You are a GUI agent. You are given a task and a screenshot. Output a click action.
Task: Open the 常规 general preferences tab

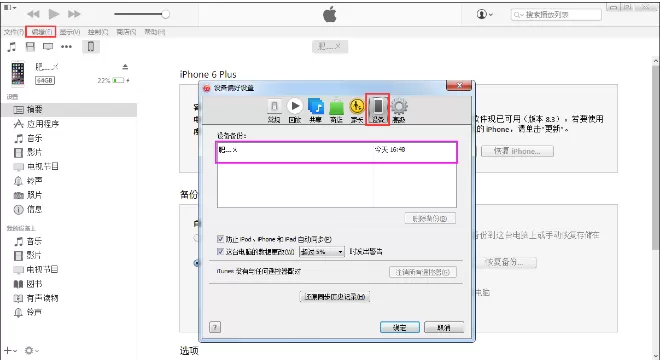pyautogui.click(x=274, y=110)
